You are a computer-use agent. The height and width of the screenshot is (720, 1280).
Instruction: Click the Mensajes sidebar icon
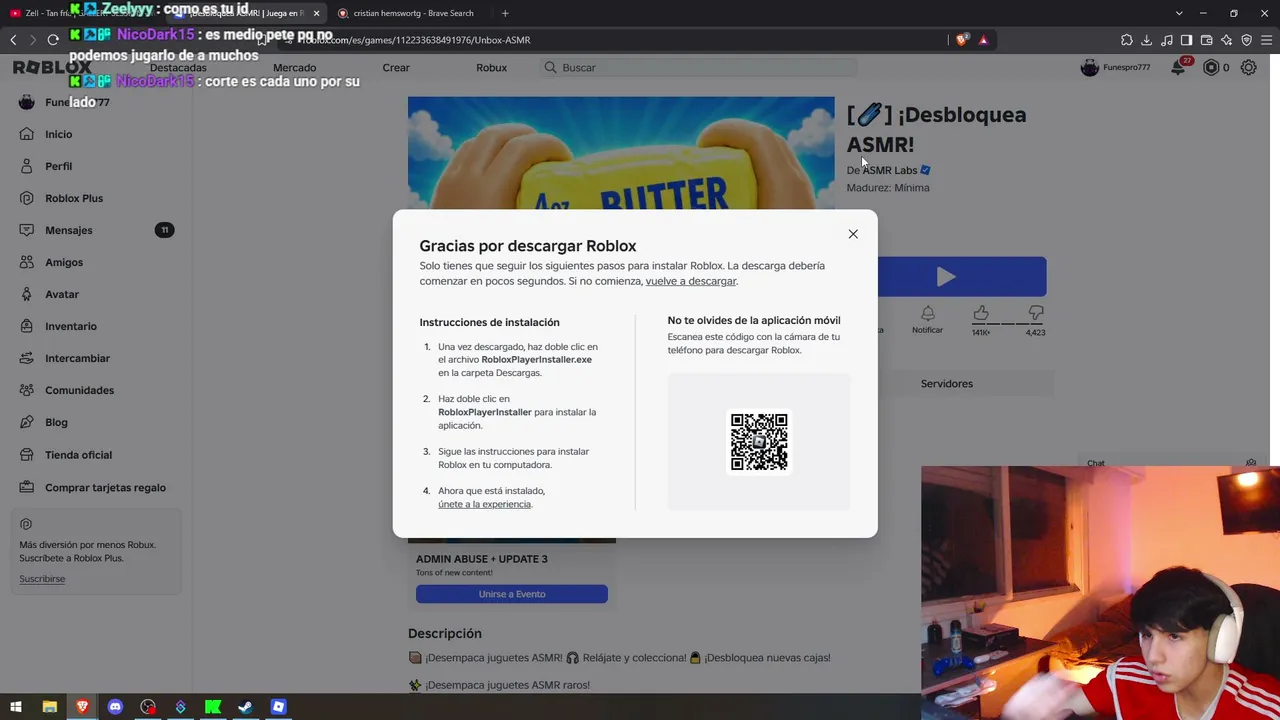[x=26, y=230]
